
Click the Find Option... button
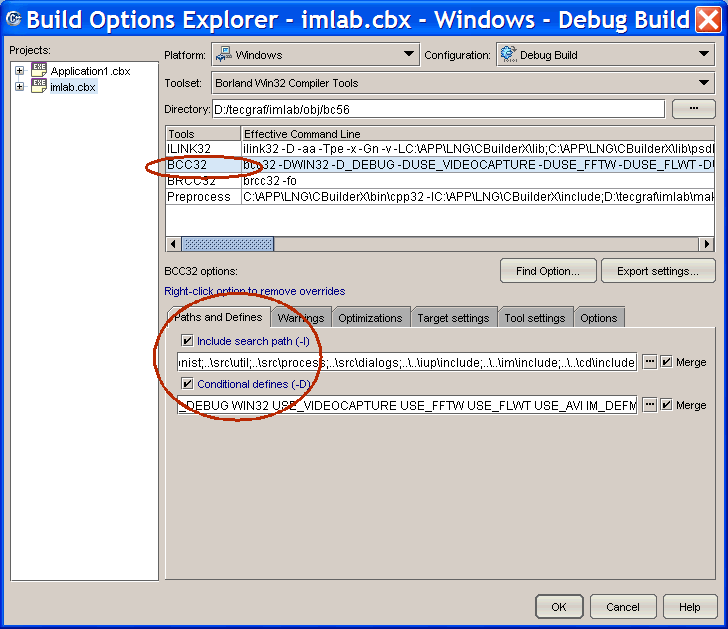pos(548,271)
